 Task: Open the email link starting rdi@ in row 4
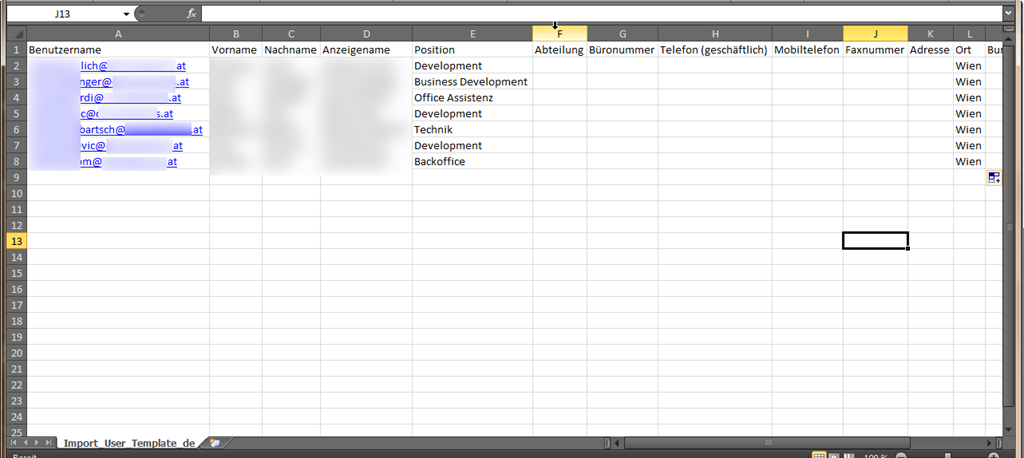[x=131, y=98]
